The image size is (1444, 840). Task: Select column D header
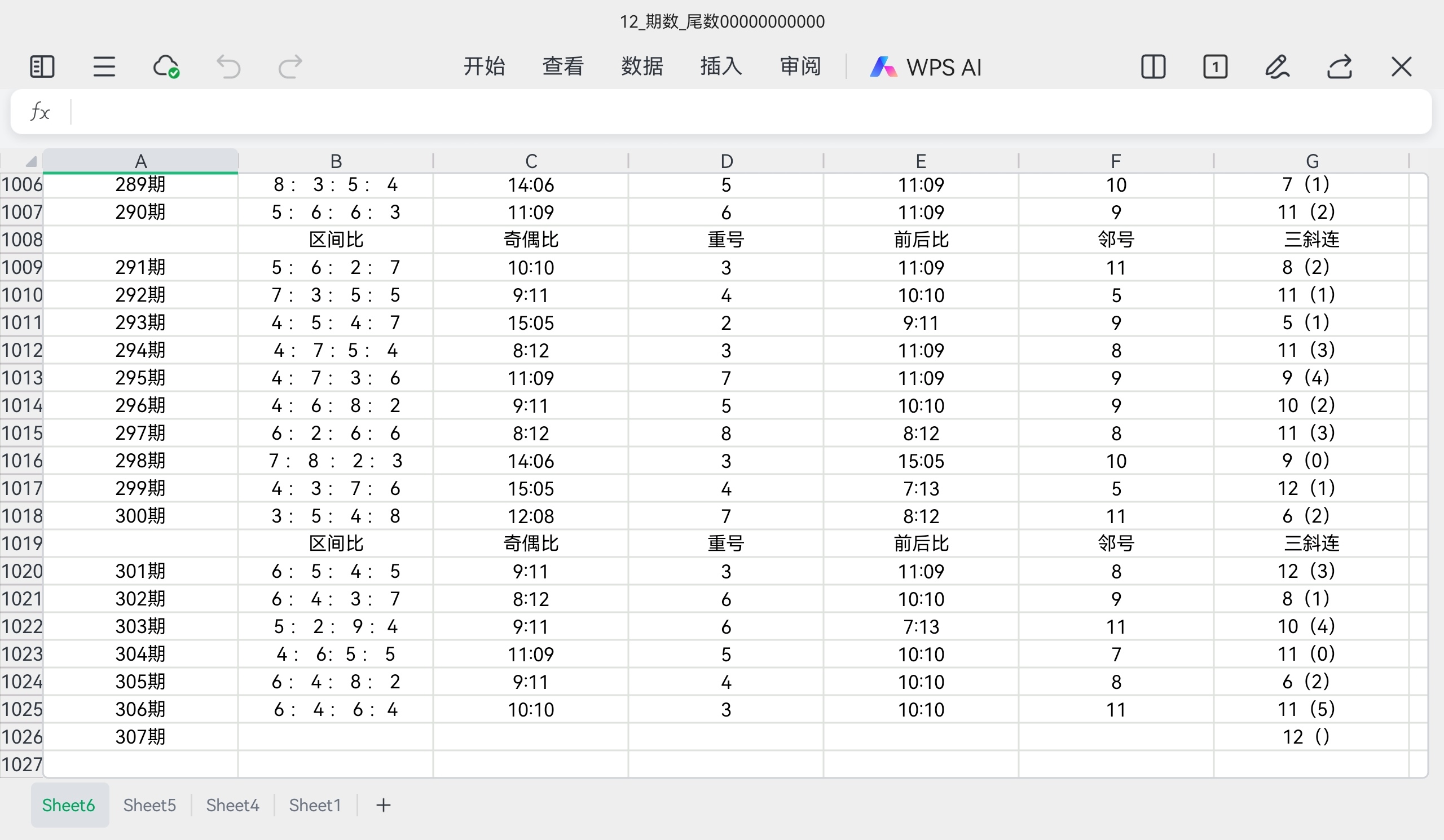tap(726, 161)
